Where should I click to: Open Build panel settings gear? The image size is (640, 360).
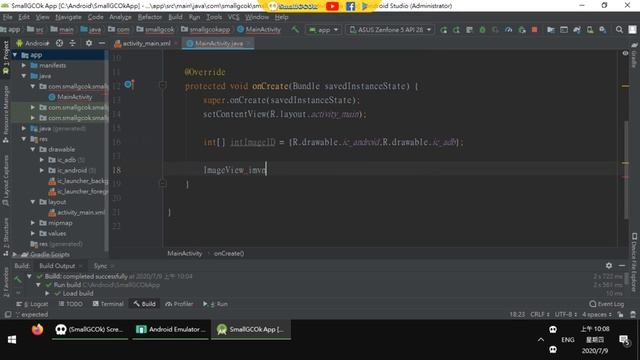click(x=609, y=266)
